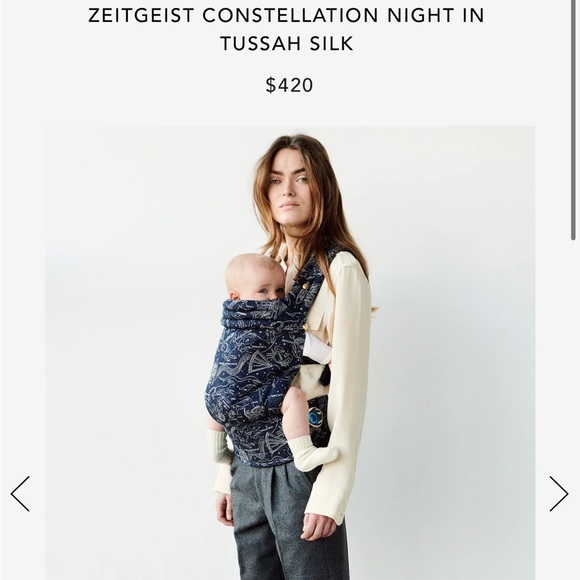Click the lower gold button on strap
The image size is (580, 580).
[306, 327]
